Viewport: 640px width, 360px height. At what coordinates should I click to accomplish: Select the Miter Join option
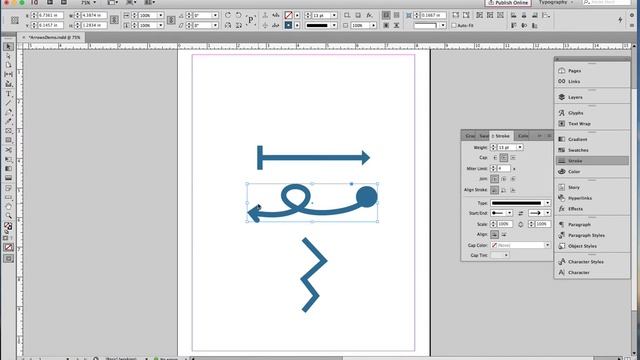[x=495, y=179]
